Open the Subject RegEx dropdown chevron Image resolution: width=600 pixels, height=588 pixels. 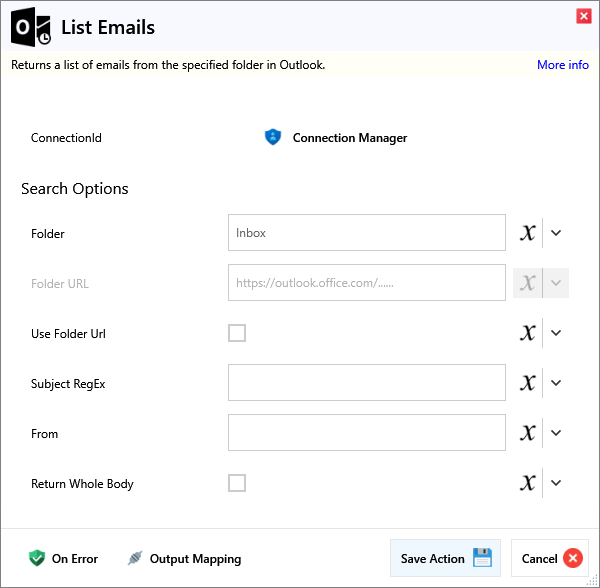click(x=557, y=383)
